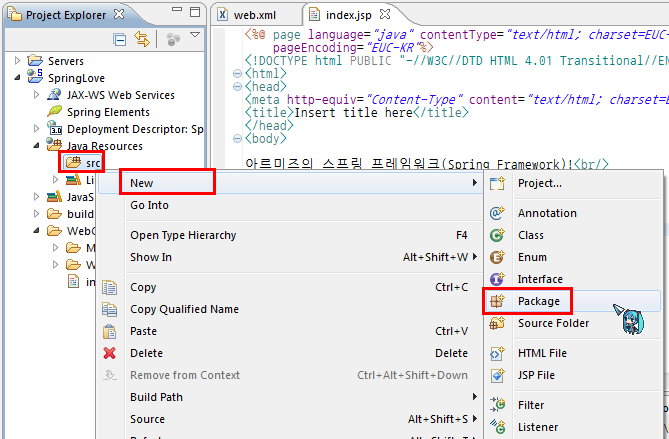Choose Copy Qualified Name
This screenshot has width=669, height=439.
(290, 309)
